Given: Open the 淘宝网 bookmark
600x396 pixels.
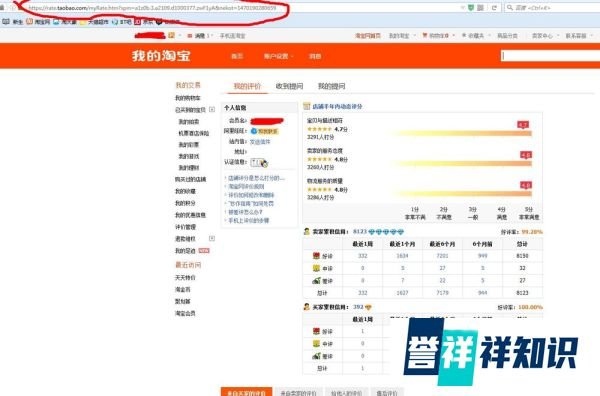Looking at the screenshot, I should coord(38,22).
